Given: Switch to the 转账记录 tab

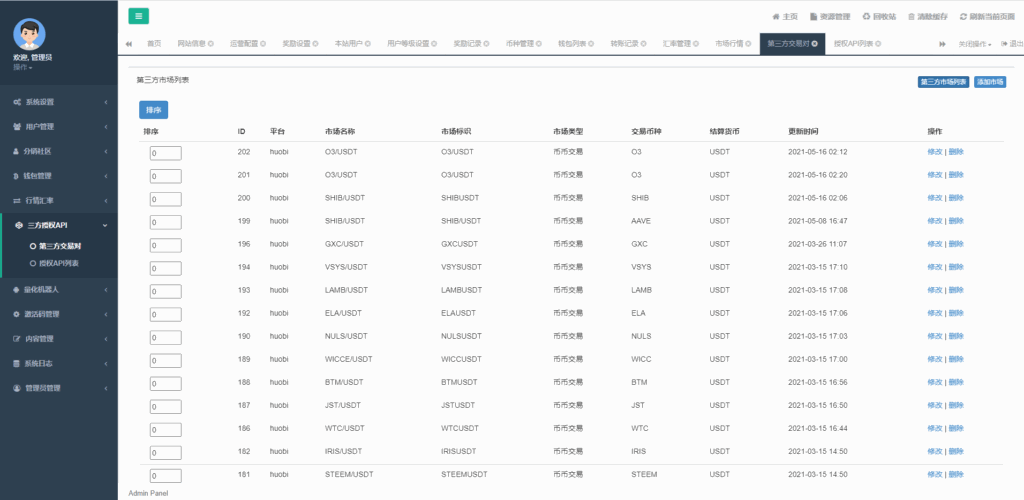Looking at the screenshot, I should pyautogui.click(x=628, y=44).
